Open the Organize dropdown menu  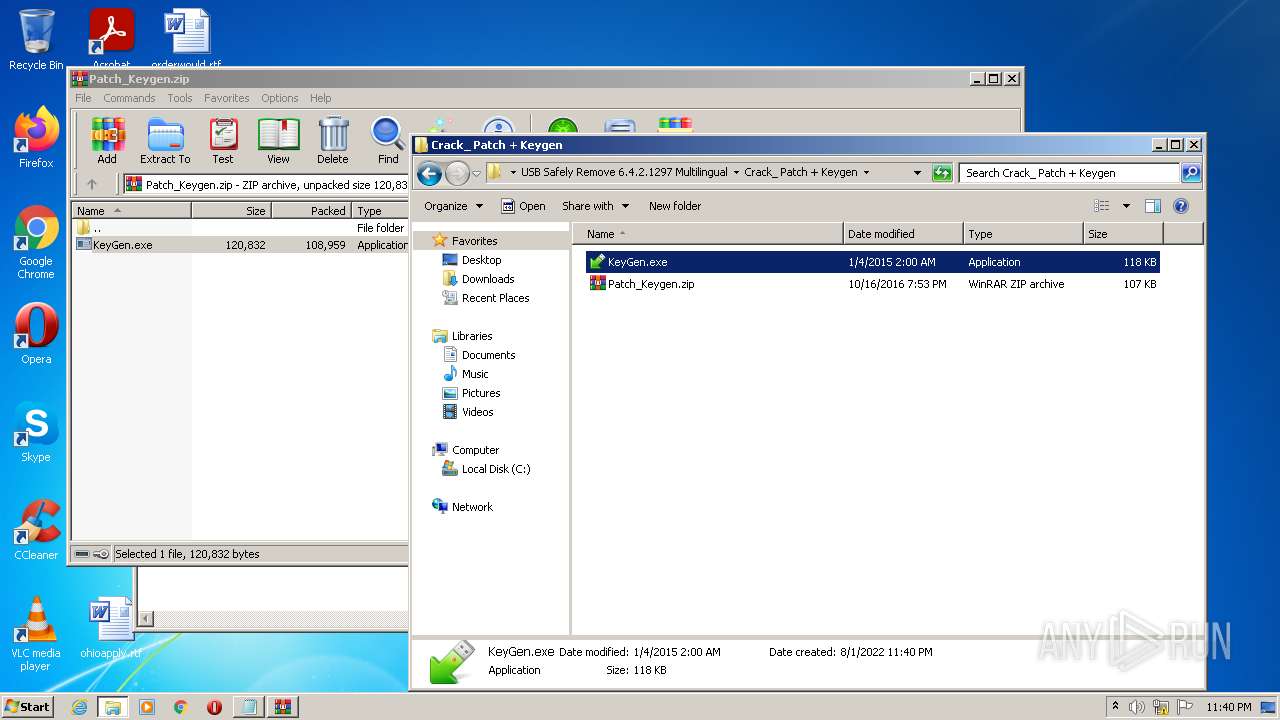453,206
